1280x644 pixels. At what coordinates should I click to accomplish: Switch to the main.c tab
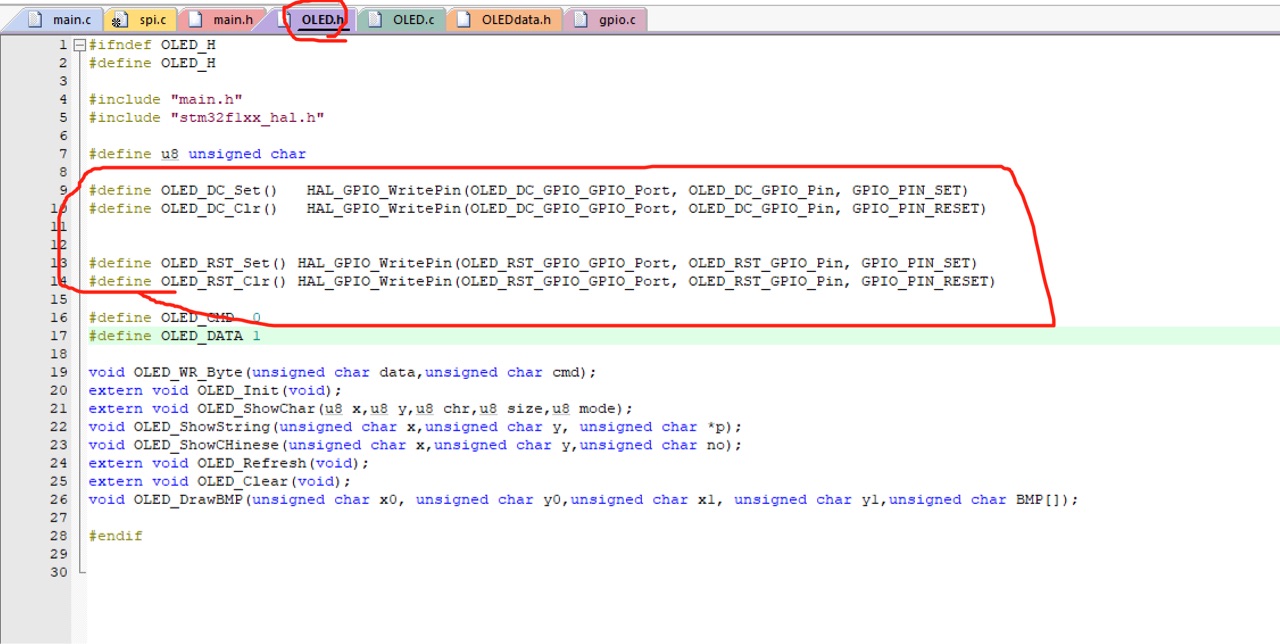60,19
